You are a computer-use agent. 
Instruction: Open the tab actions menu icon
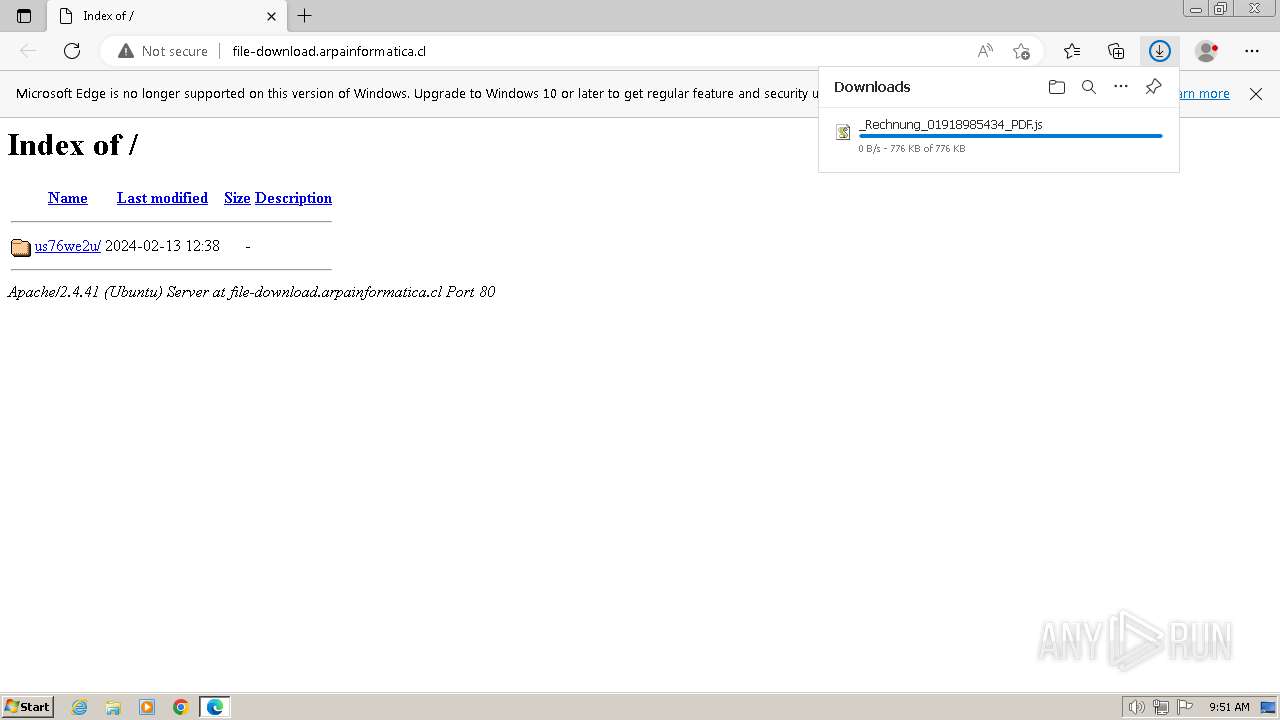click(24, 16)
